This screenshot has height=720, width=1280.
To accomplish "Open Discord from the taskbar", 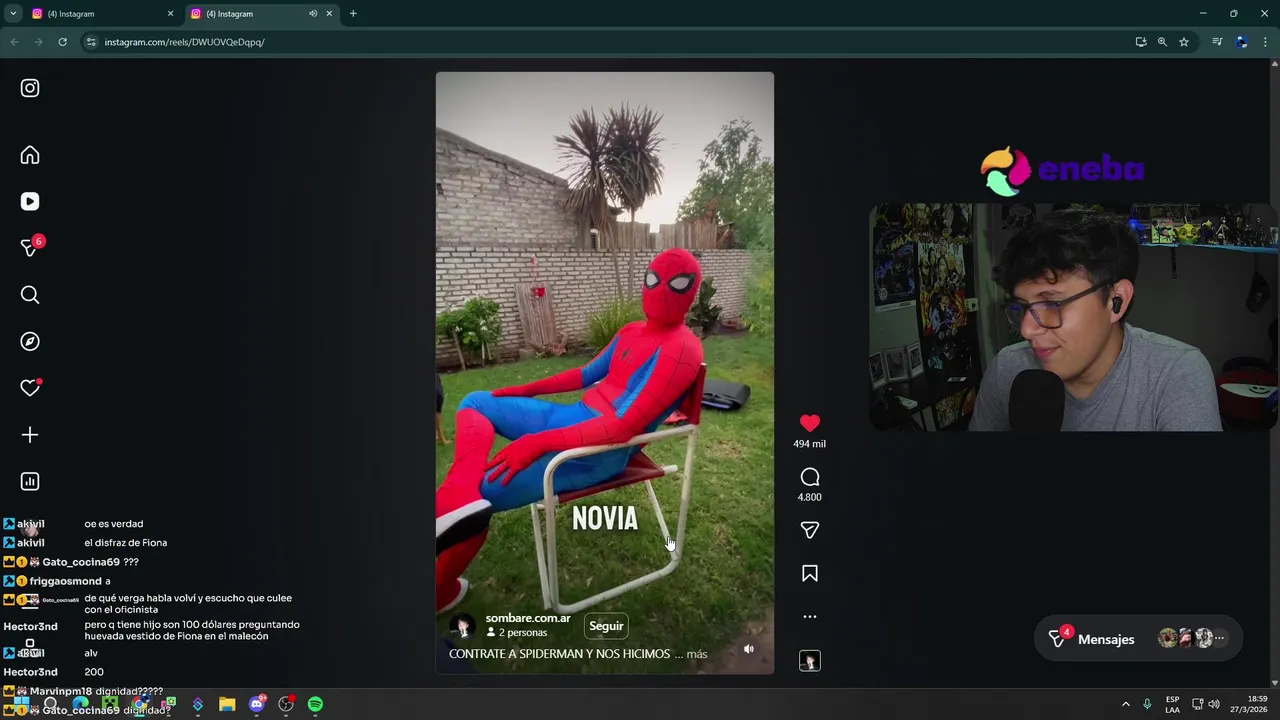I will (x=257, y=705).
